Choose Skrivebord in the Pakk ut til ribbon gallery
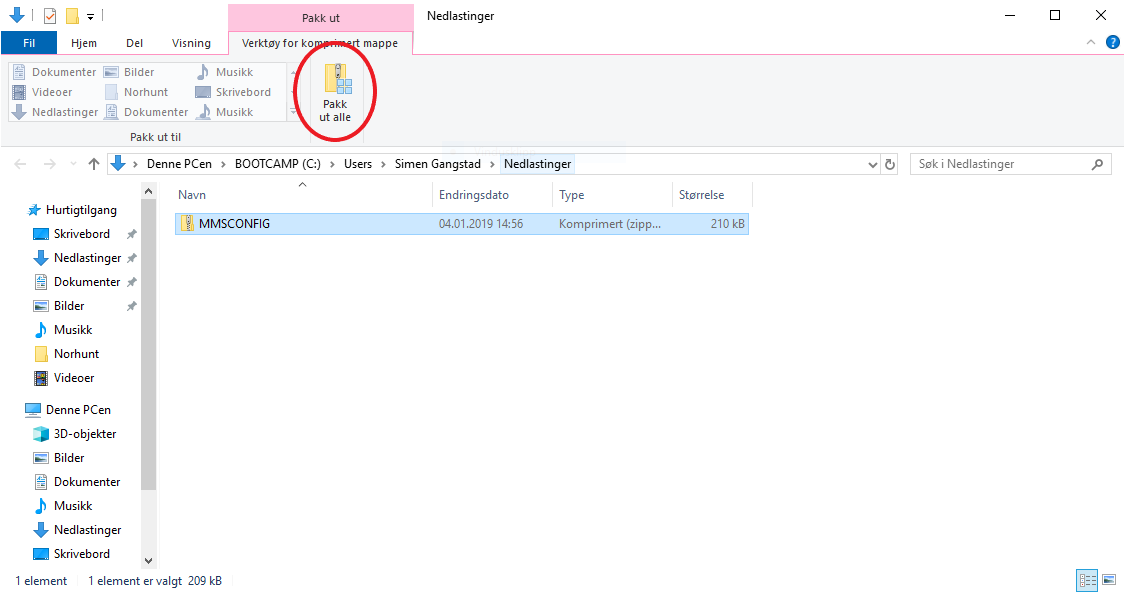Viewport: 1125px width, 593px height. pyautogui.click(x=234, y=92)
